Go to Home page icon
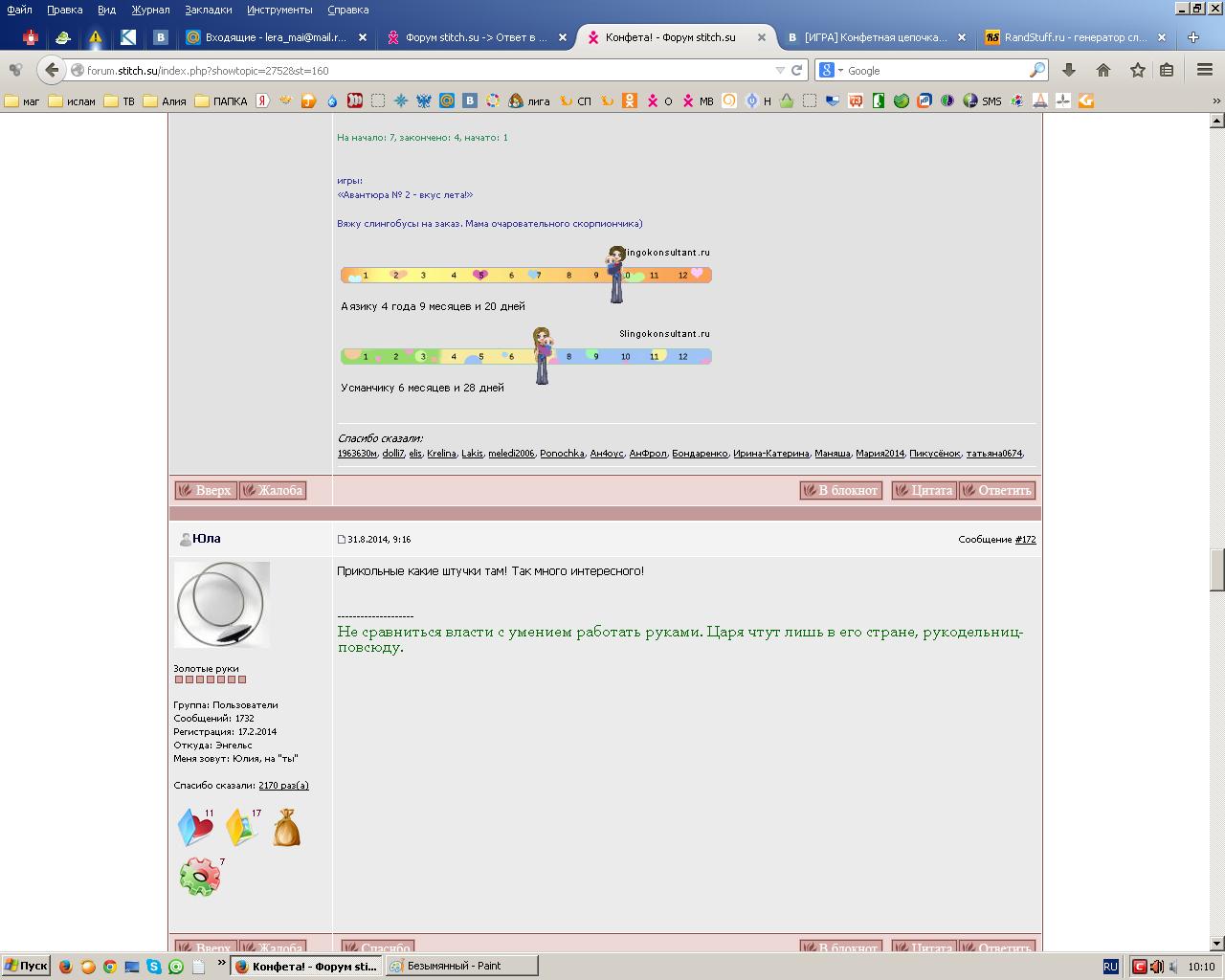The width and height of the screenshot is (1225, 980). point(1103,70)
